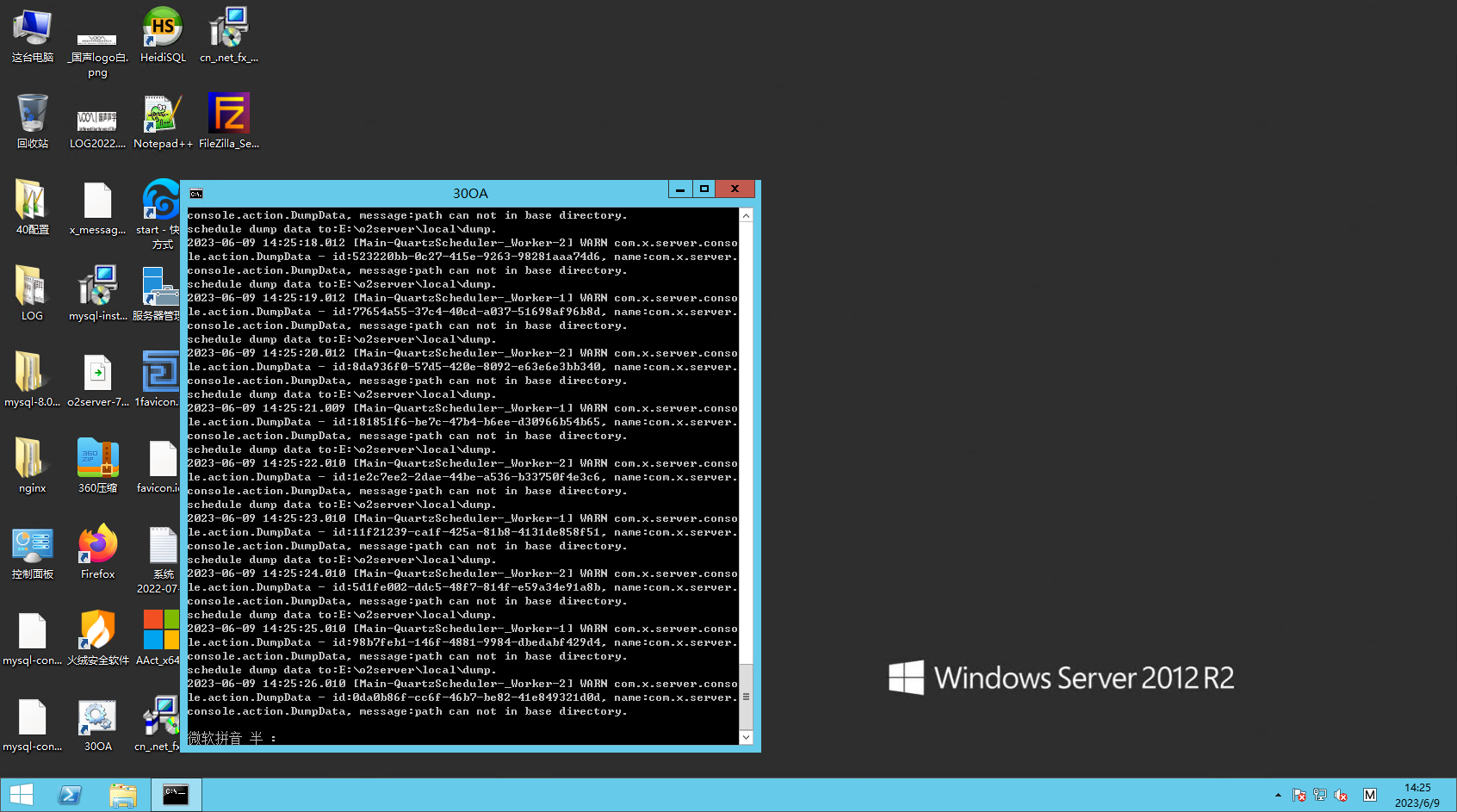1457x812 pixels.
Task: Select the o2server-7... file icon
Action: point(97,380)
